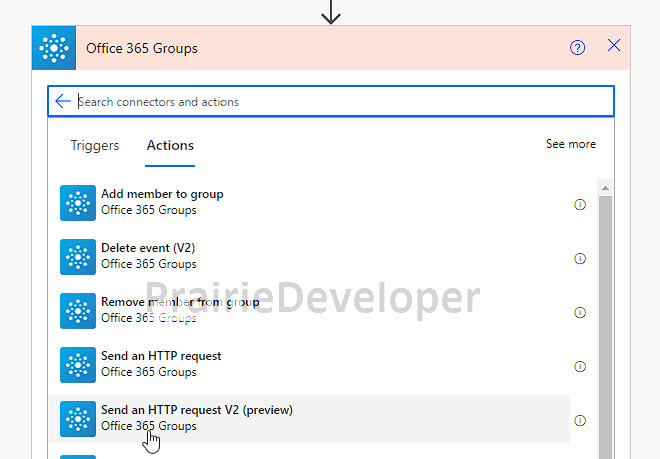Click the Office 365 Groups panel title
The width and height of the screenshot is (660, 459).
pyautogui.click(x=142, y=48)
